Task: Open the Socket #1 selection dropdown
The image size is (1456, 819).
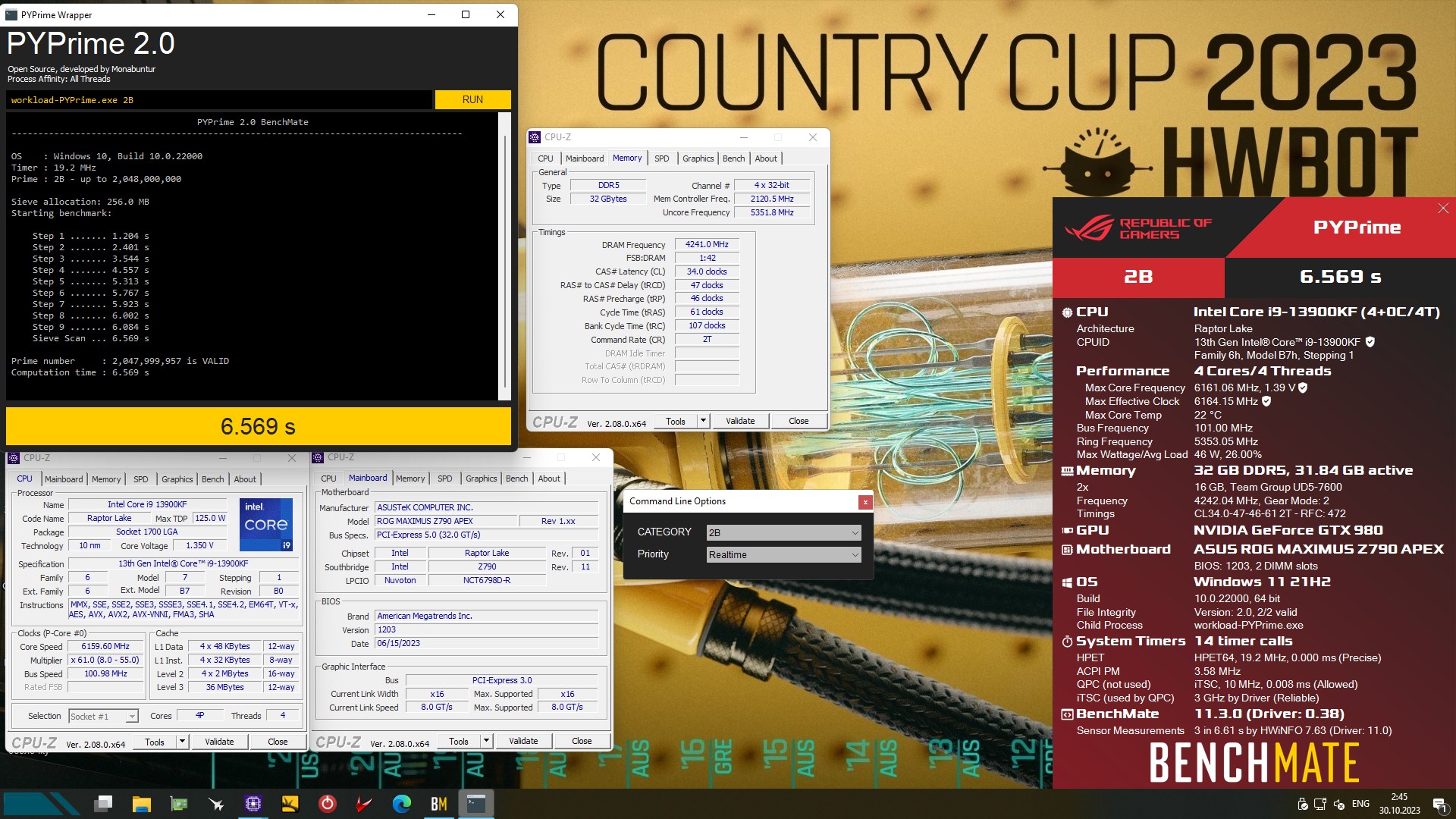Action: [103, 716]
